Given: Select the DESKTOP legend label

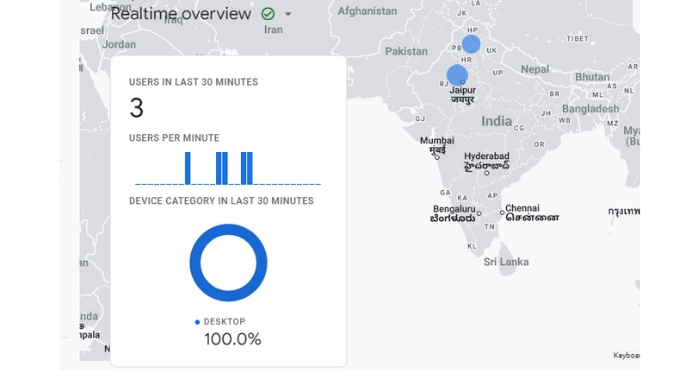Looking at the screenshot, I should click(x=225, y=321).
